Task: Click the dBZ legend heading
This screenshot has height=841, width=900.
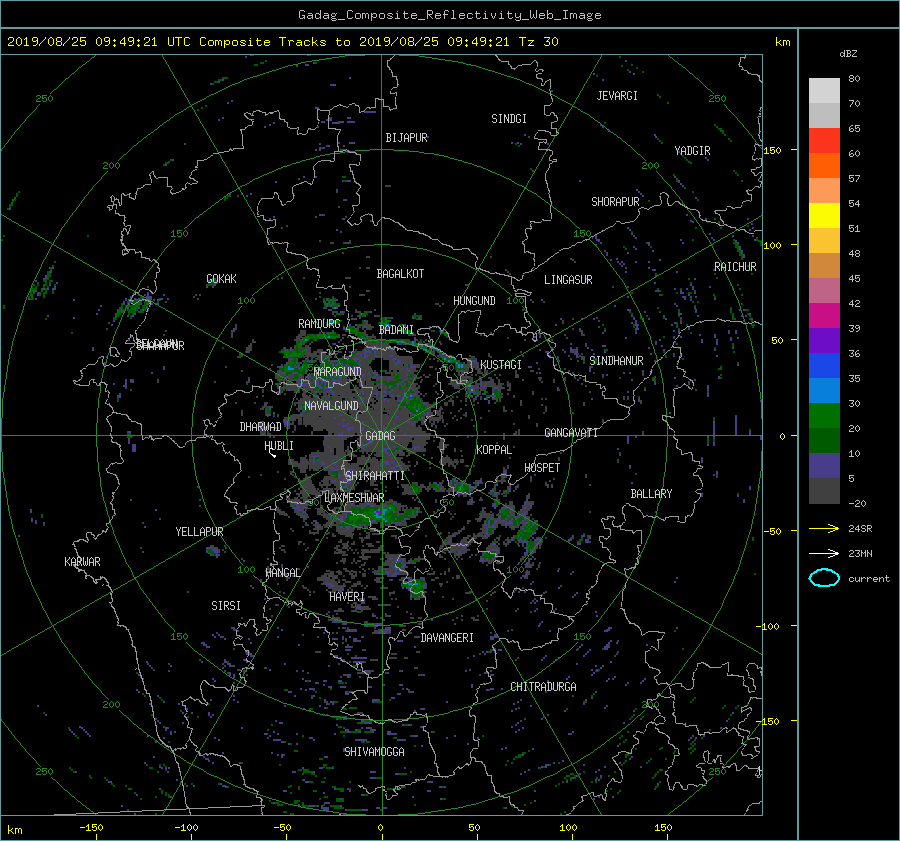Action: [x=848, y=54]
